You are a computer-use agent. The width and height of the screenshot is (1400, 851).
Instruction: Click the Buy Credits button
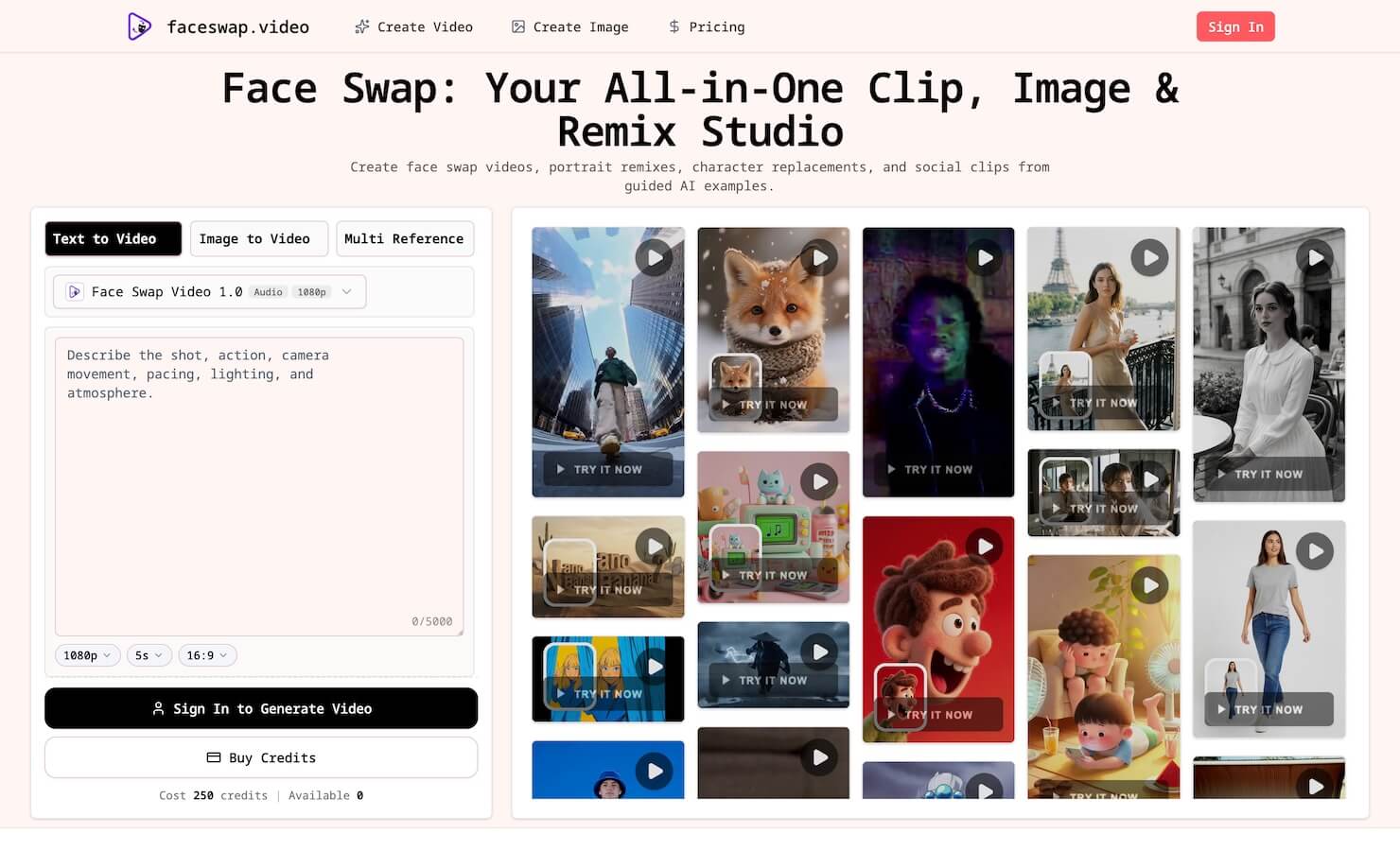click(x=261, y=757)
